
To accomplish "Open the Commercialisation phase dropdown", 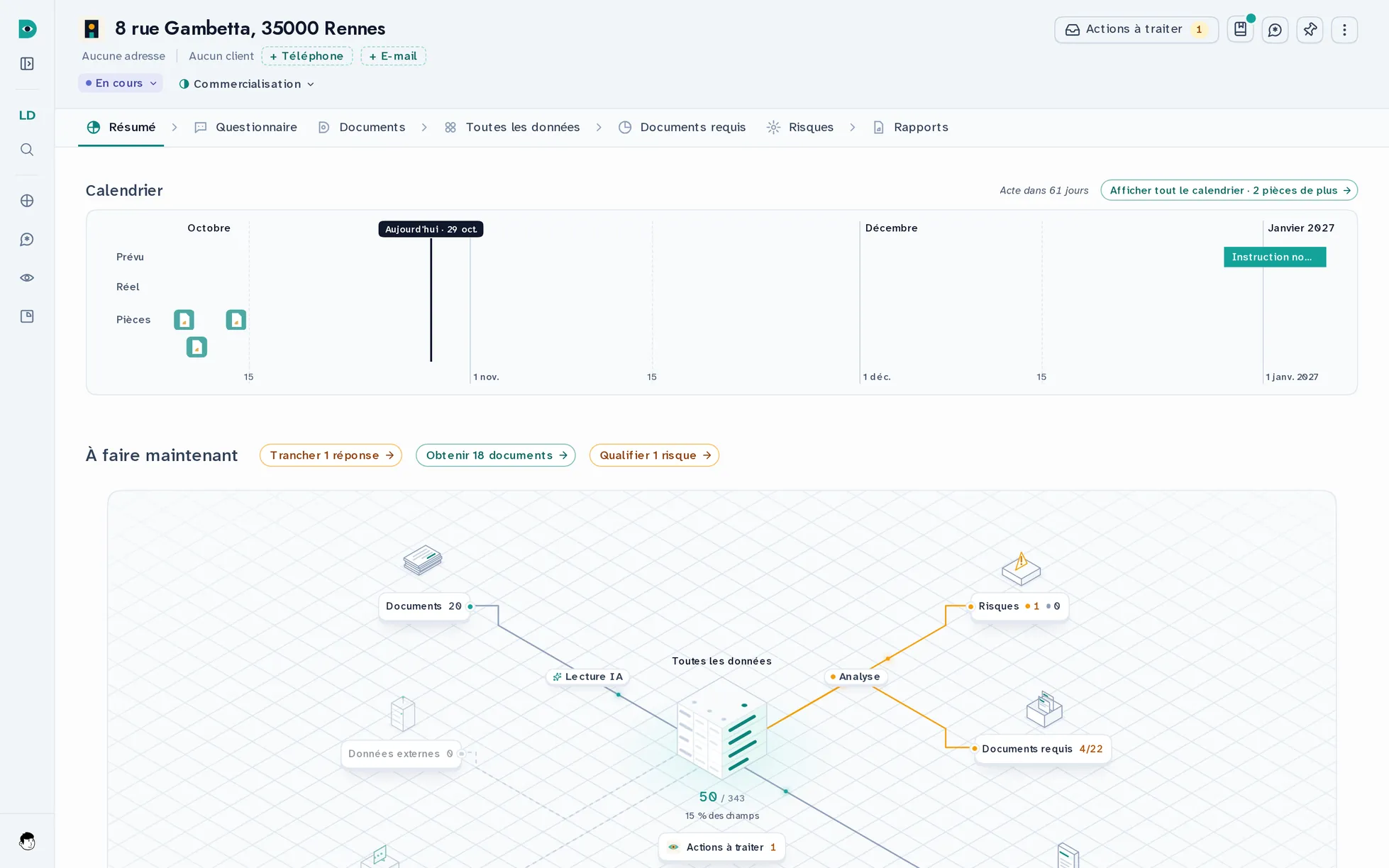I will 246,84.
